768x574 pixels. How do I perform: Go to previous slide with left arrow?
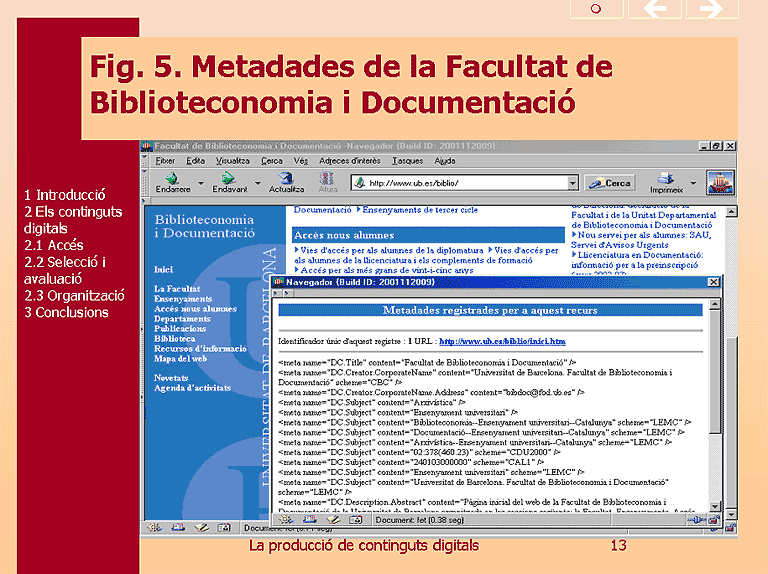tap(655, 9)
